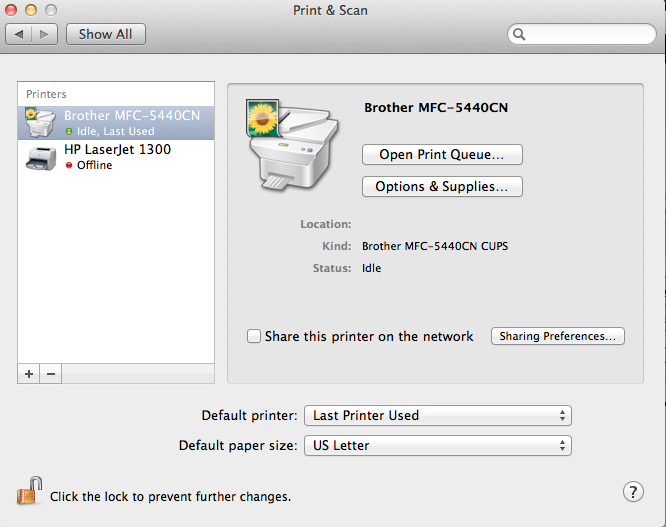
Task: Focus the System Preferences search field
Action: point(582,34)
